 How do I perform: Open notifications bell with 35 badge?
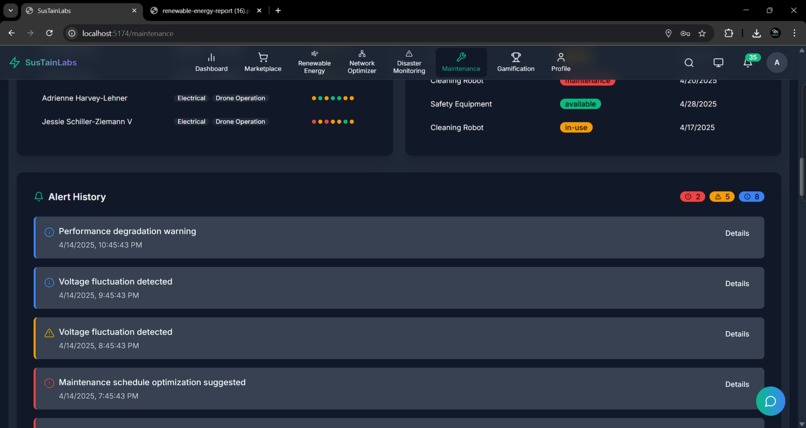tap(748, 62)
